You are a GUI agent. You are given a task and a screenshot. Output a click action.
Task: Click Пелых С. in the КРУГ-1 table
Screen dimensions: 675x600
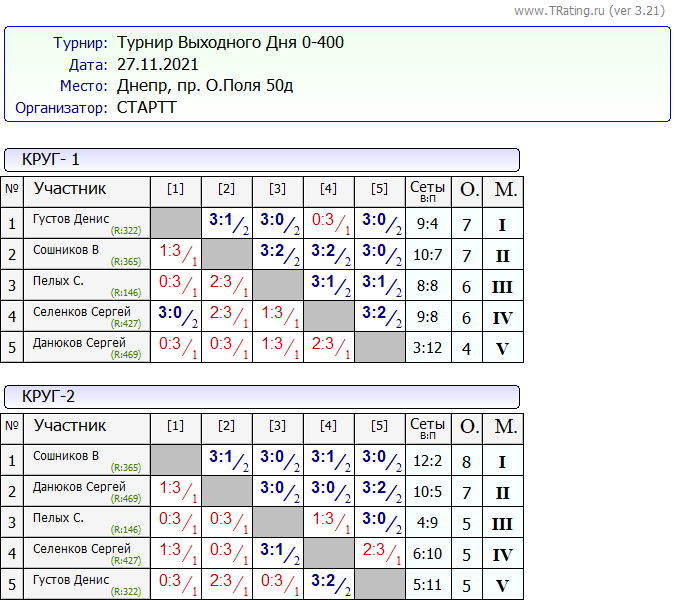pyautogui.click(x=58, y=281)
